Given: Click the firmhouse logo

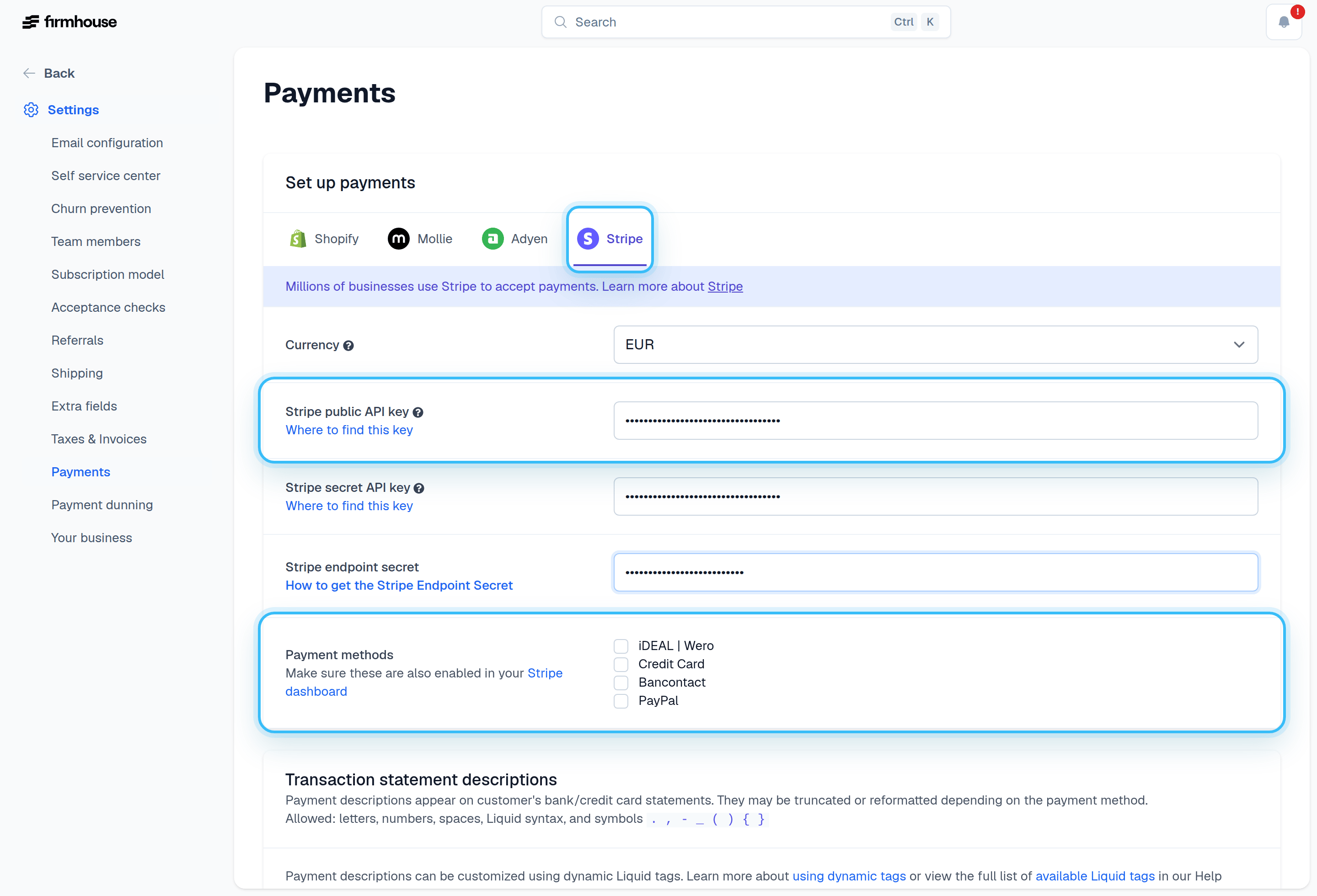Looking at the screenshot, I should pos(70,22).
